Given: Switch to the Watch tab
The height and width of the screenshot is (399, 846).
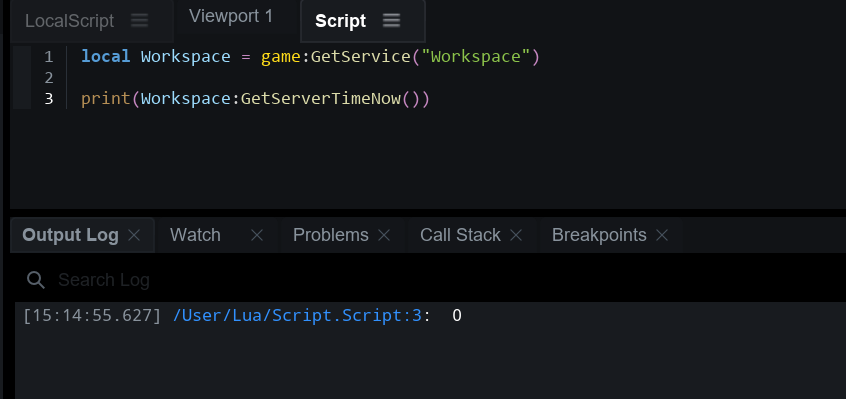Looking at the screenshot, I should [195, 235].
